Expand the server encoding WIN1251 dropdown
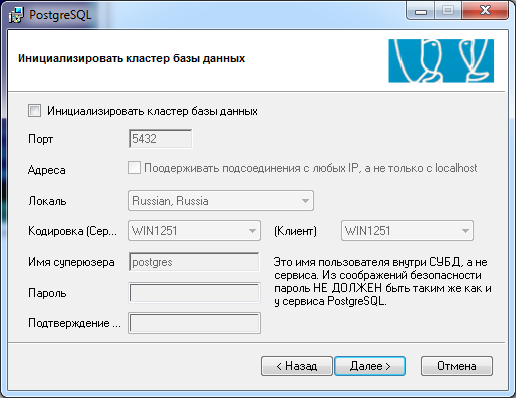 click(x=194, y=231)
